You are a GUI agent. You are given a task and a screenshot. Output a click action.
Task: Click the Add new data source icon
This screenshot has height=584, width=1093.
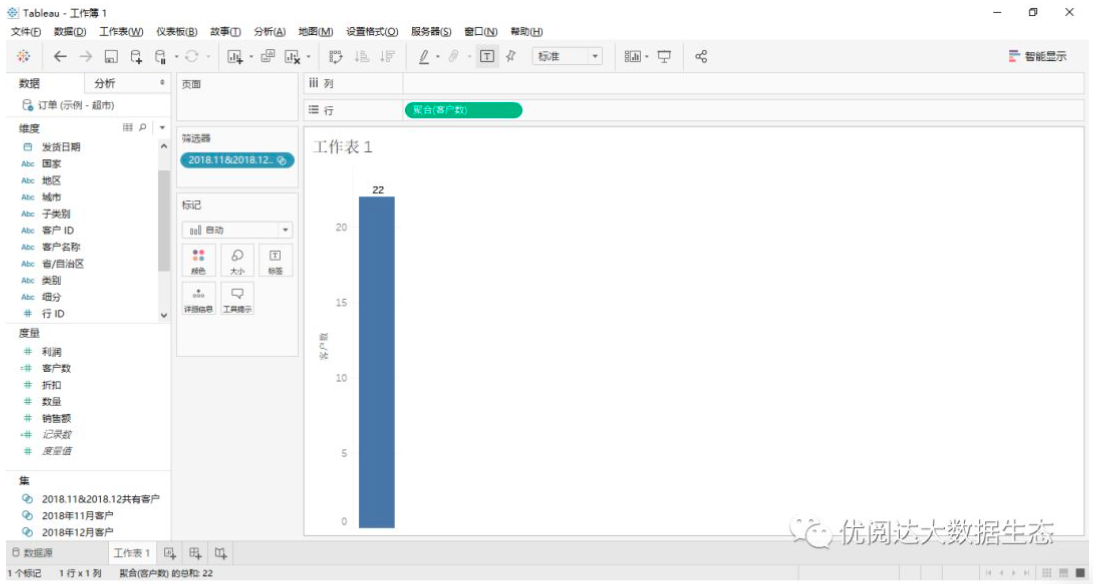[x=136, y=57]
